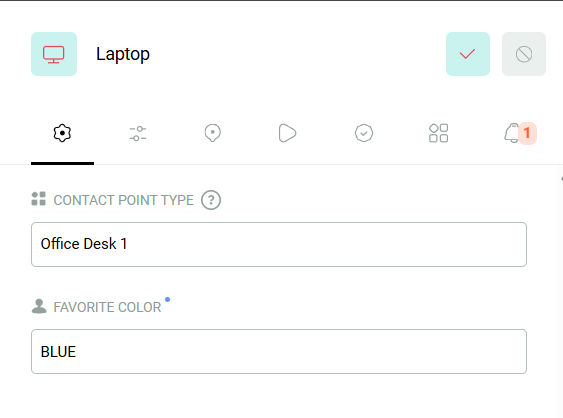Image resolution: width=563 pixels, height=418 pixels.
Task: Click the Laptop title text
Action: pyautogui.click(x=123, y=54)
